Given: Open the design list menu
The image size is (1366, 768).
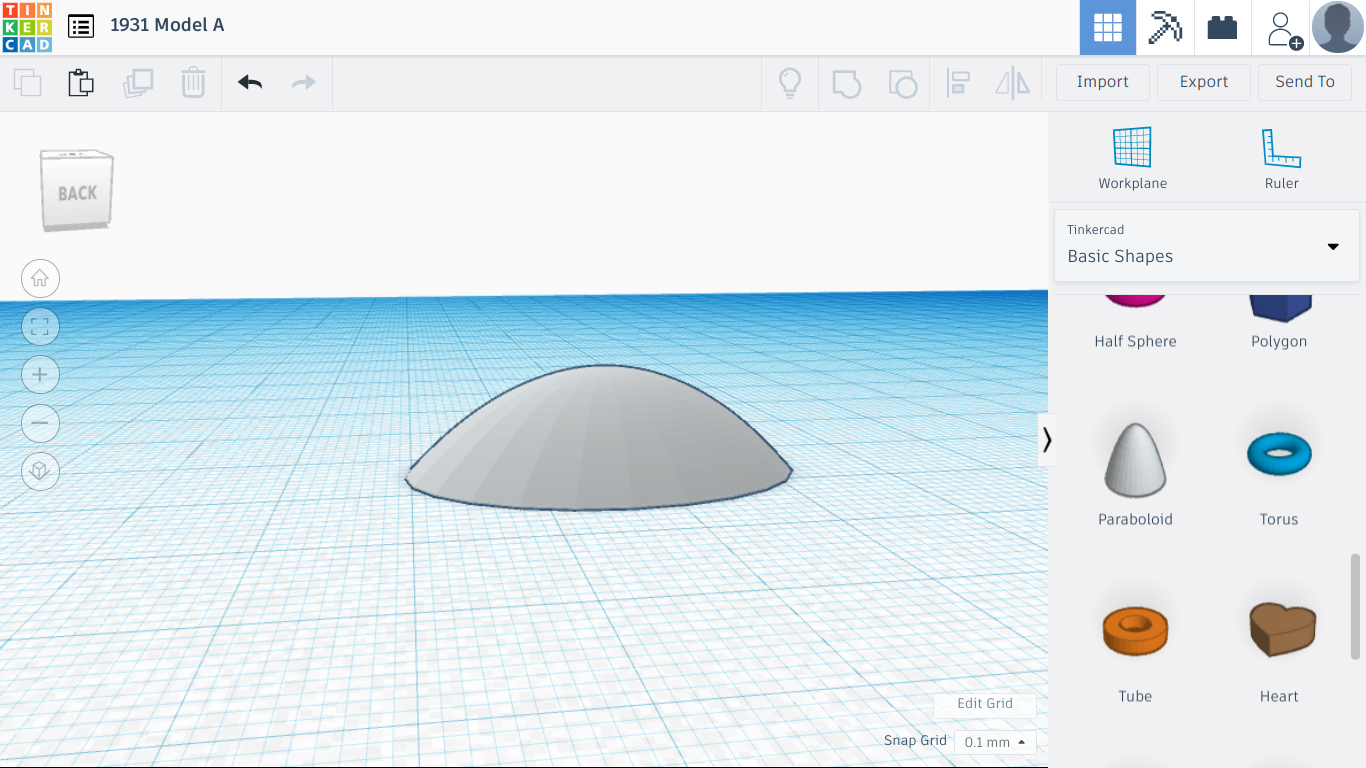Looking at the screenshot, I should (81, 26).
